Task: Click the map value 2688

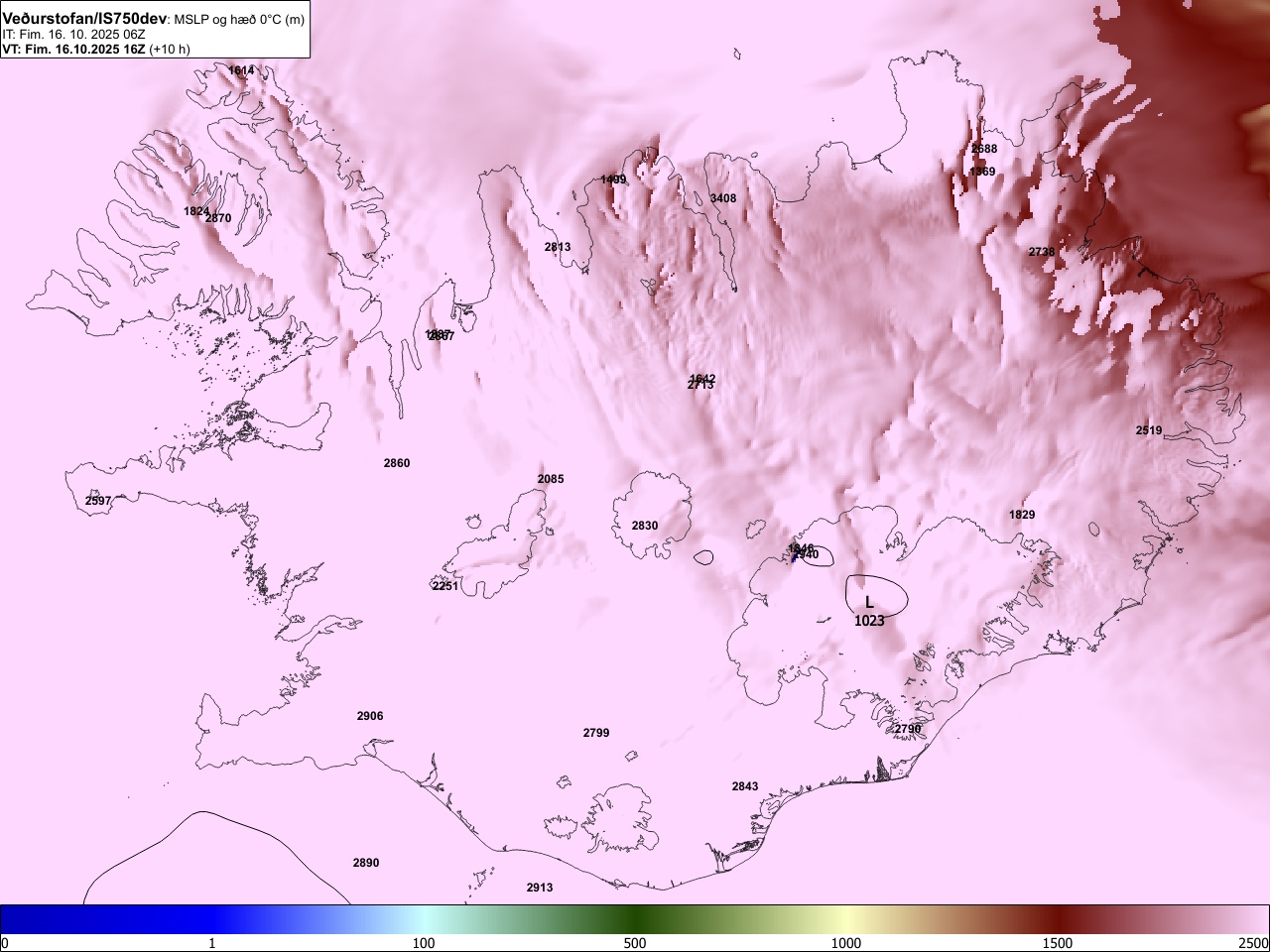Action: click(984, 149)
